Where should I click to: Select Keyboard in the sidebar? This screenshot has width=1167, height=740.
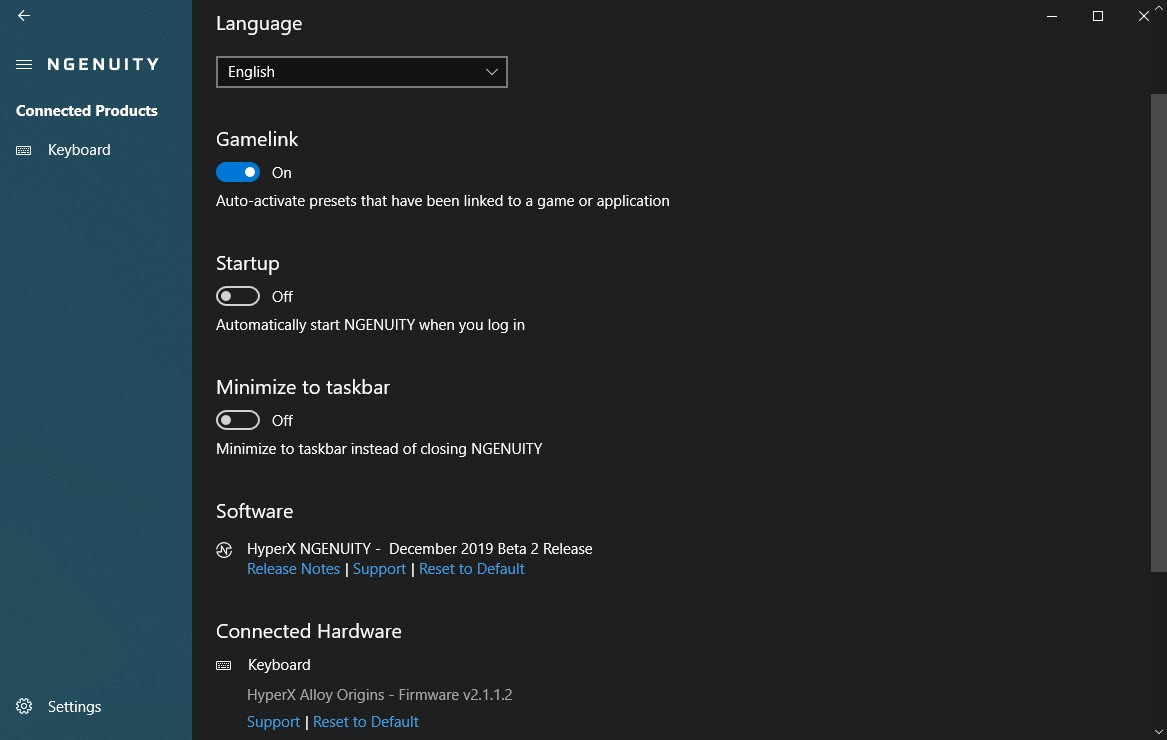click(x=79, y=150)
